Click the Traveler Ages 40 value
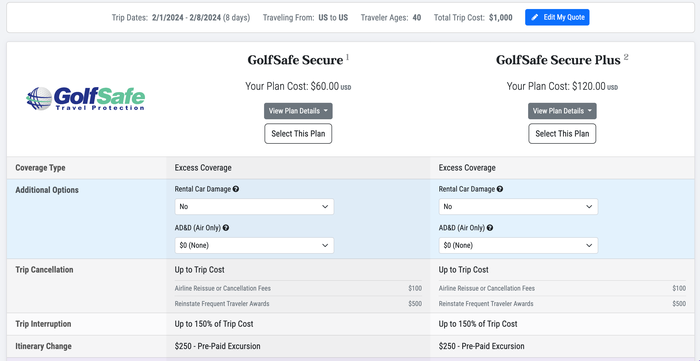 click(x=417, y=18)
